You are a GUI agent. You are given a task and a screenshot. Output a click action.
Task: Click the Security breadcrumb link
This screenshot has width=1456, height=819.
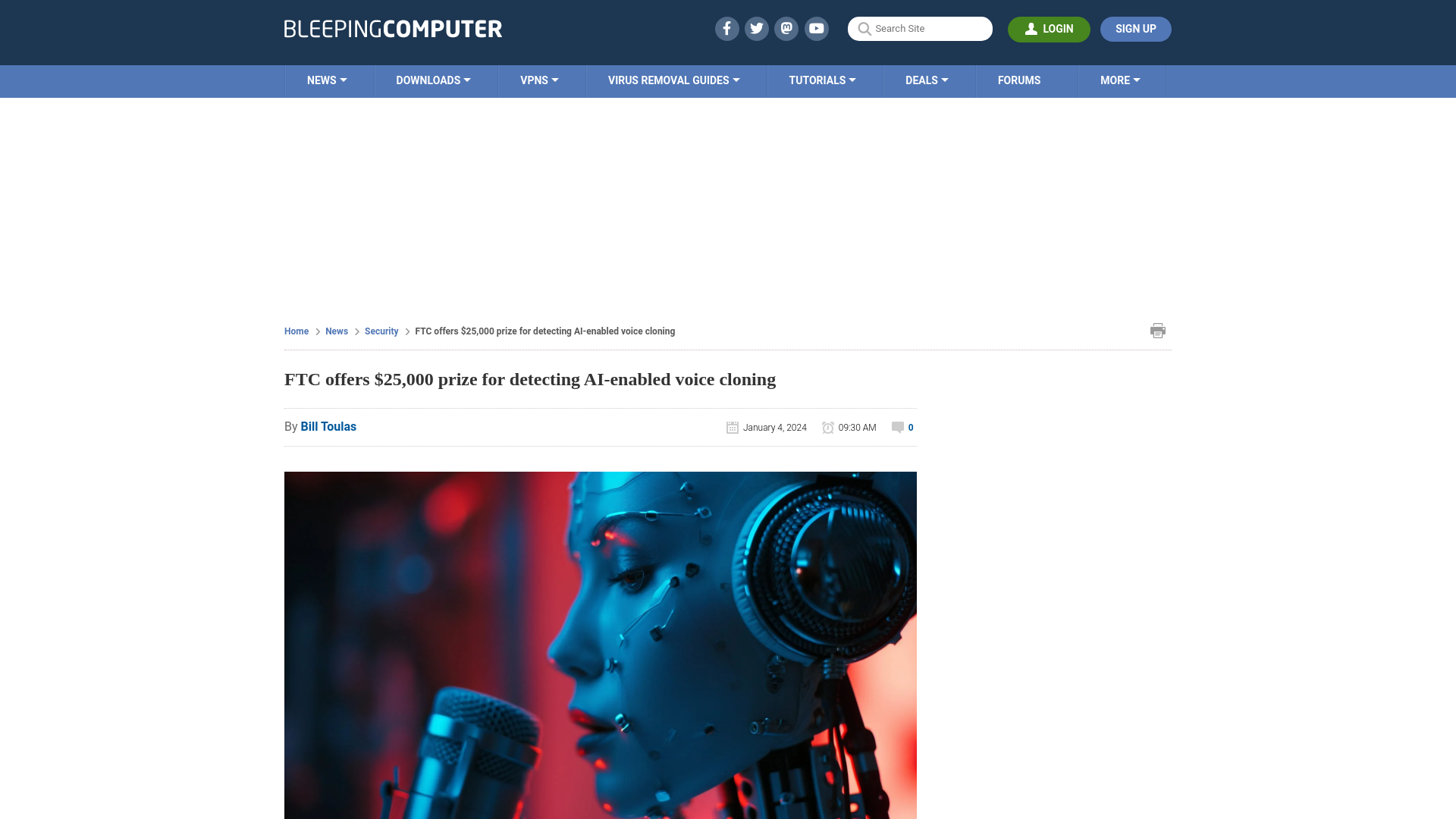381,331
